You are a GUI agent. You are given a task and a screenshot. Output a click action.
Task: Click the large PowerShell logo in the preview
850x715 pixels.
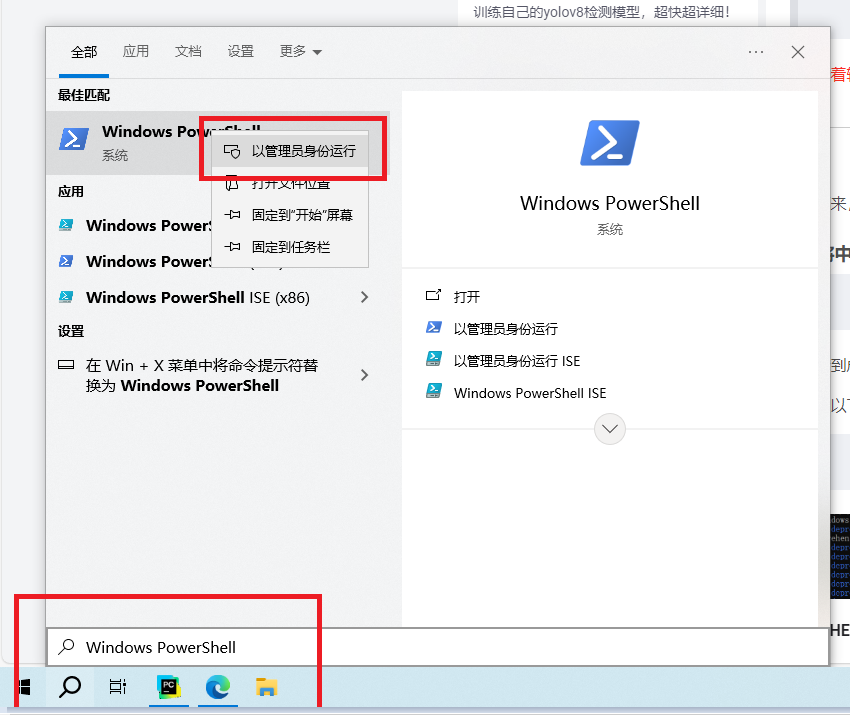coord(610,143)
